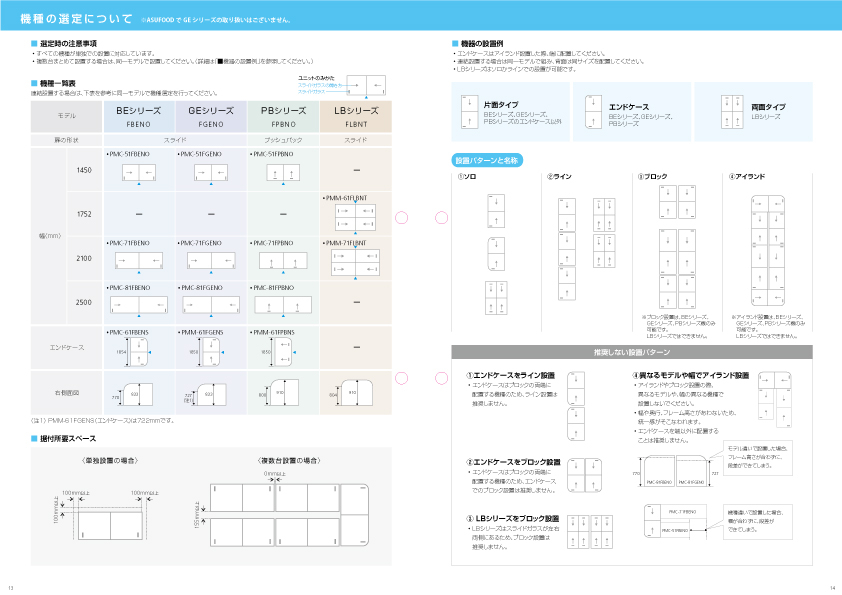Image resolution: width=842 pixels, height=595 pixels.
Task: Click the 両面タイプ type card title
Action: 768,107
